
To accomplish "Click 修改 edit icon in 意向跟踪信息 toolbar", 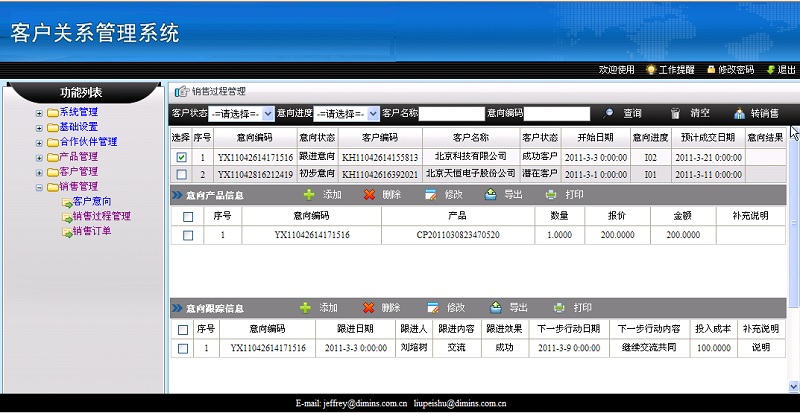I will tap(433, 308).
